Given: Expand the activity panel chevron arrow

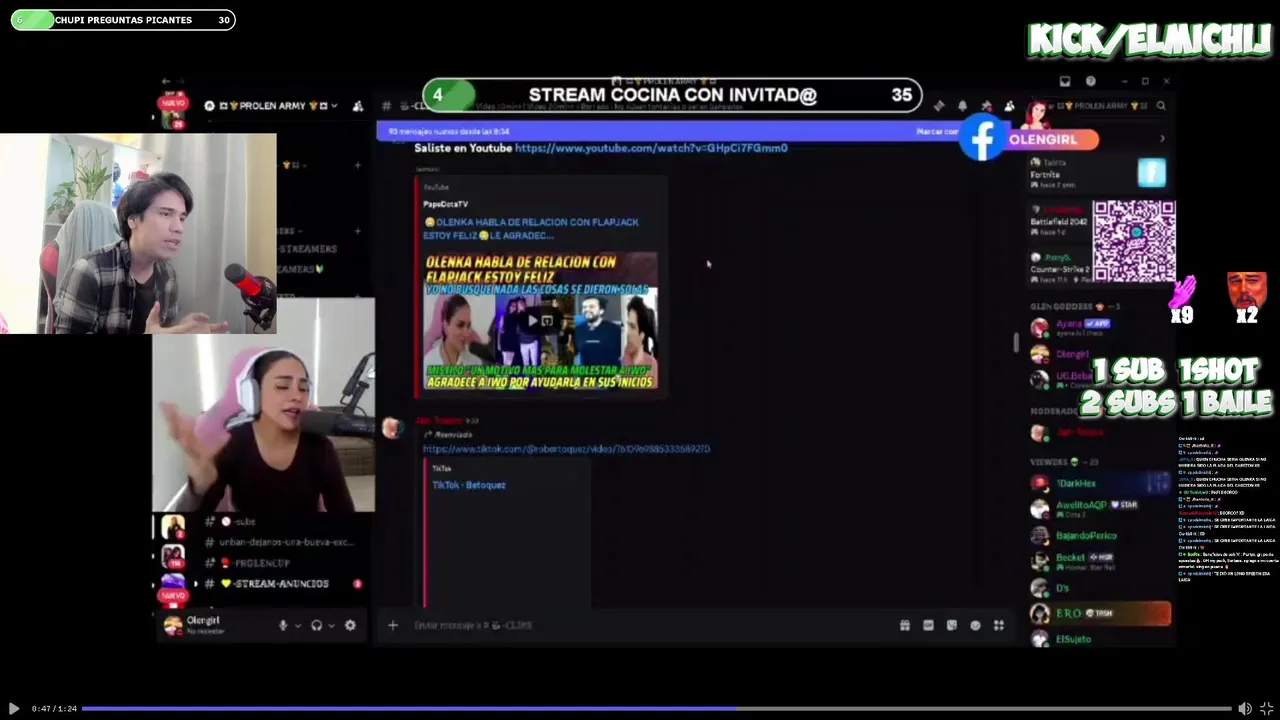Looking at the screenshot, I should tap(1162, 139).
